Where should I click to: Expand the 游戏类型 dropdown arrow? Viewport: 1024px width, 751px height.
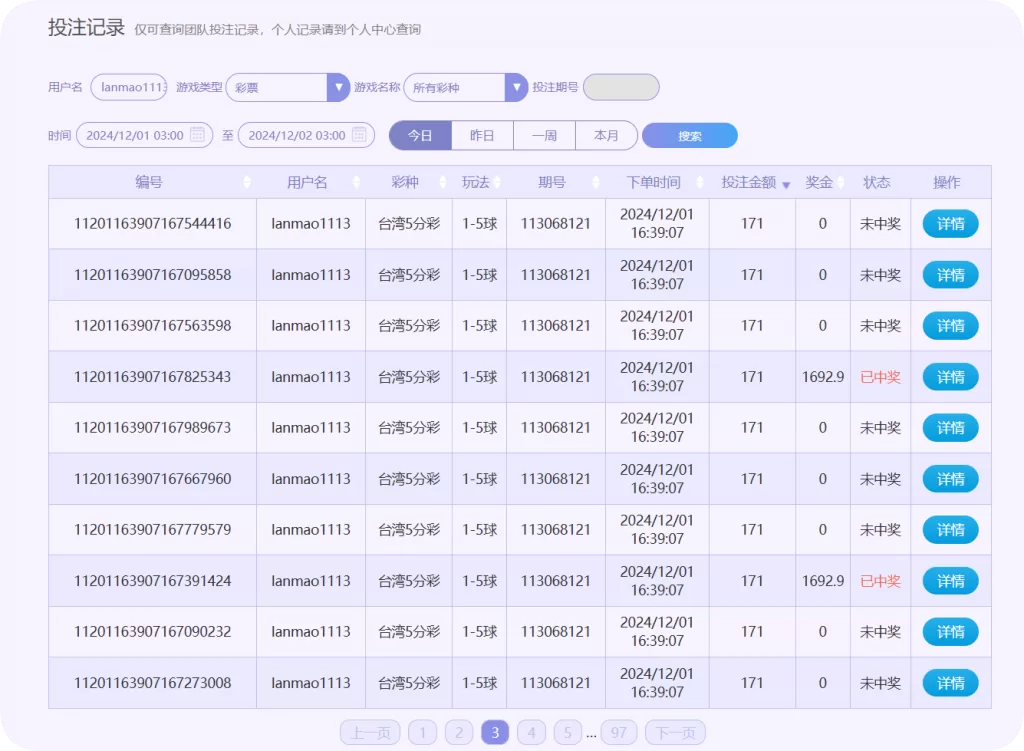pyautogui.click(x=338, y=88)
